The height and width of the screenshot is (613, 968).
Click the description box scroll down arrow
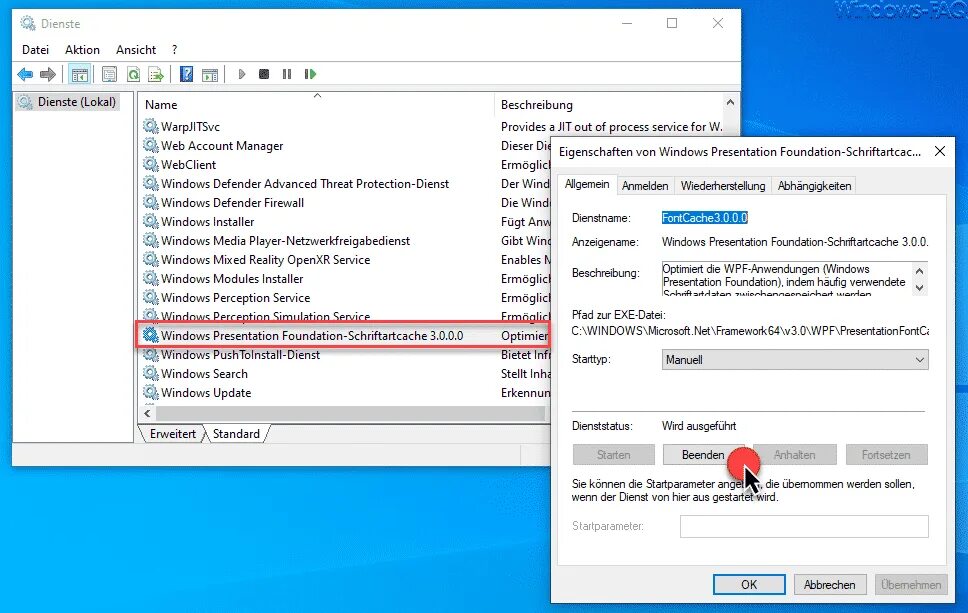click(x=919, y=288)
